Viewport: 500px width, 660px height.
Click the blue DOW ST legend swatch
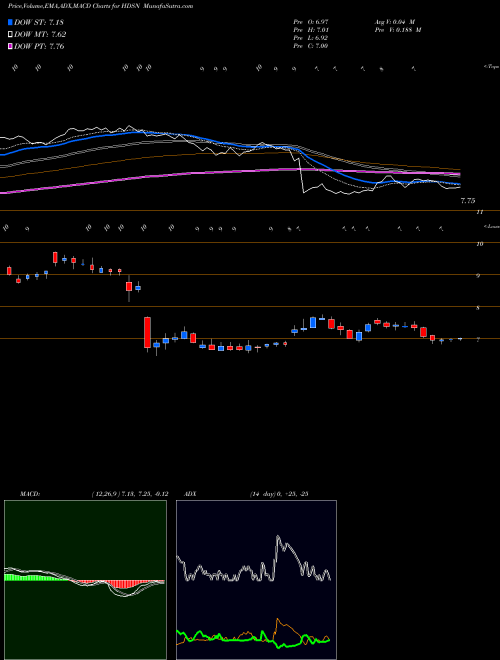[x=11, y=22]
